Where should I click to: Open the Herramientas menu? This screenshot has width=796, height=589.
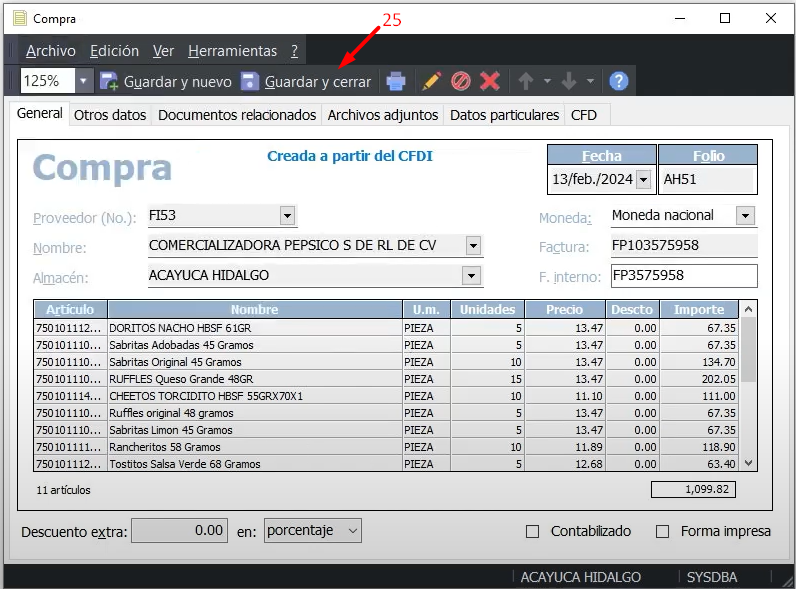coord(232,51)
